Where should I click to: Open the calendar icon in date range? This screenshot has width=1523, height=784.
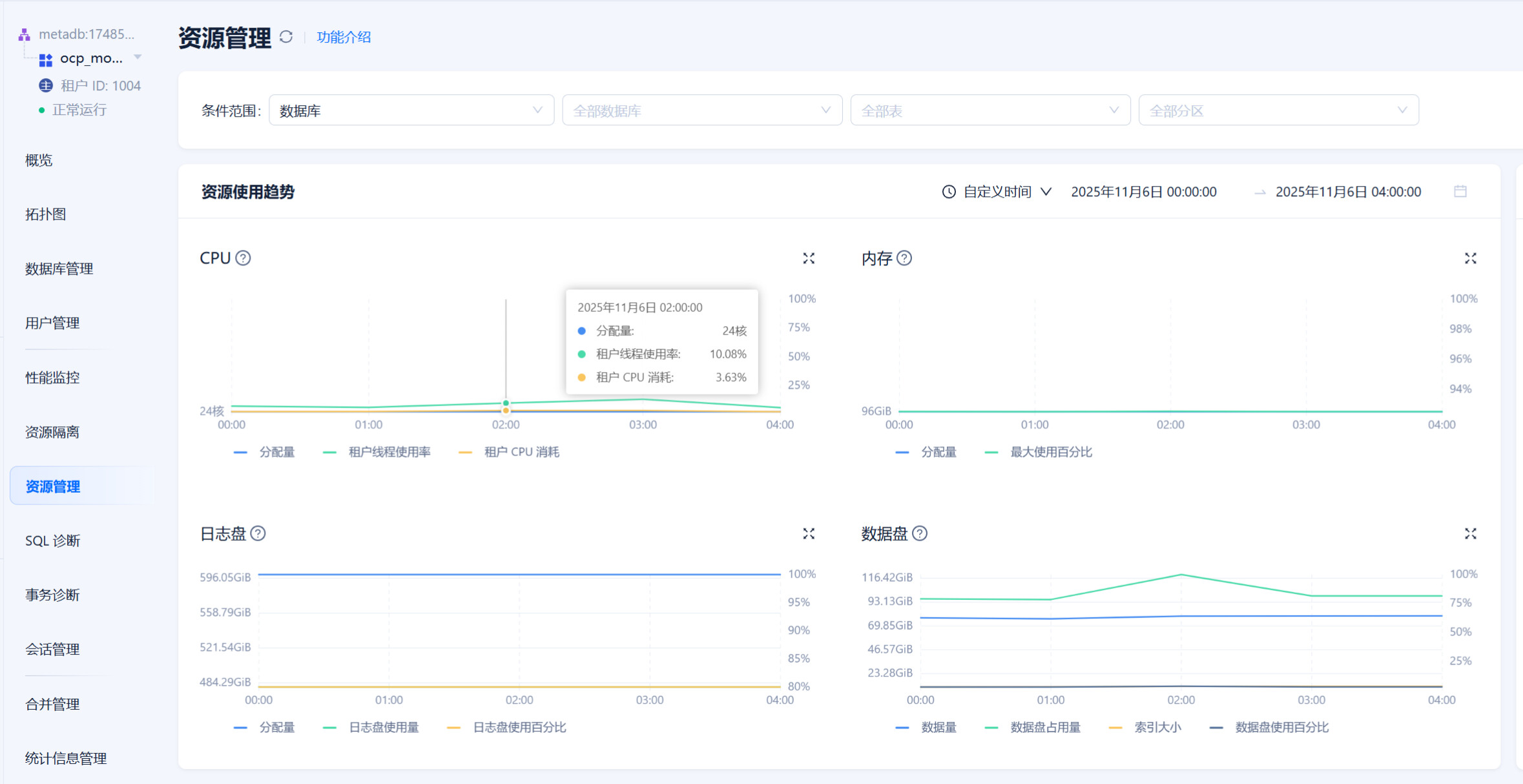tap(1460, 192)
